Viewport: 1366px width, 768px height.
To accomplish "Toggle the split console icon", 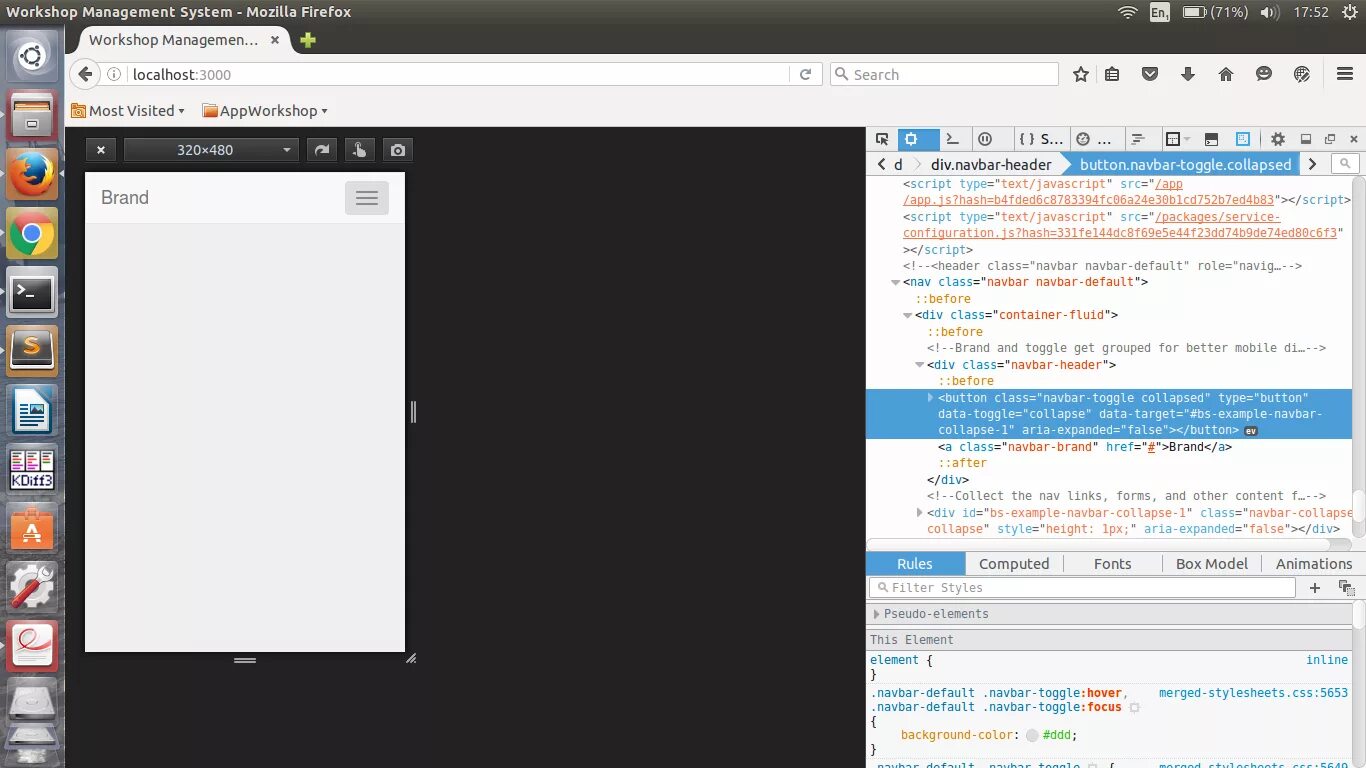I will (x=1211, y=139).
